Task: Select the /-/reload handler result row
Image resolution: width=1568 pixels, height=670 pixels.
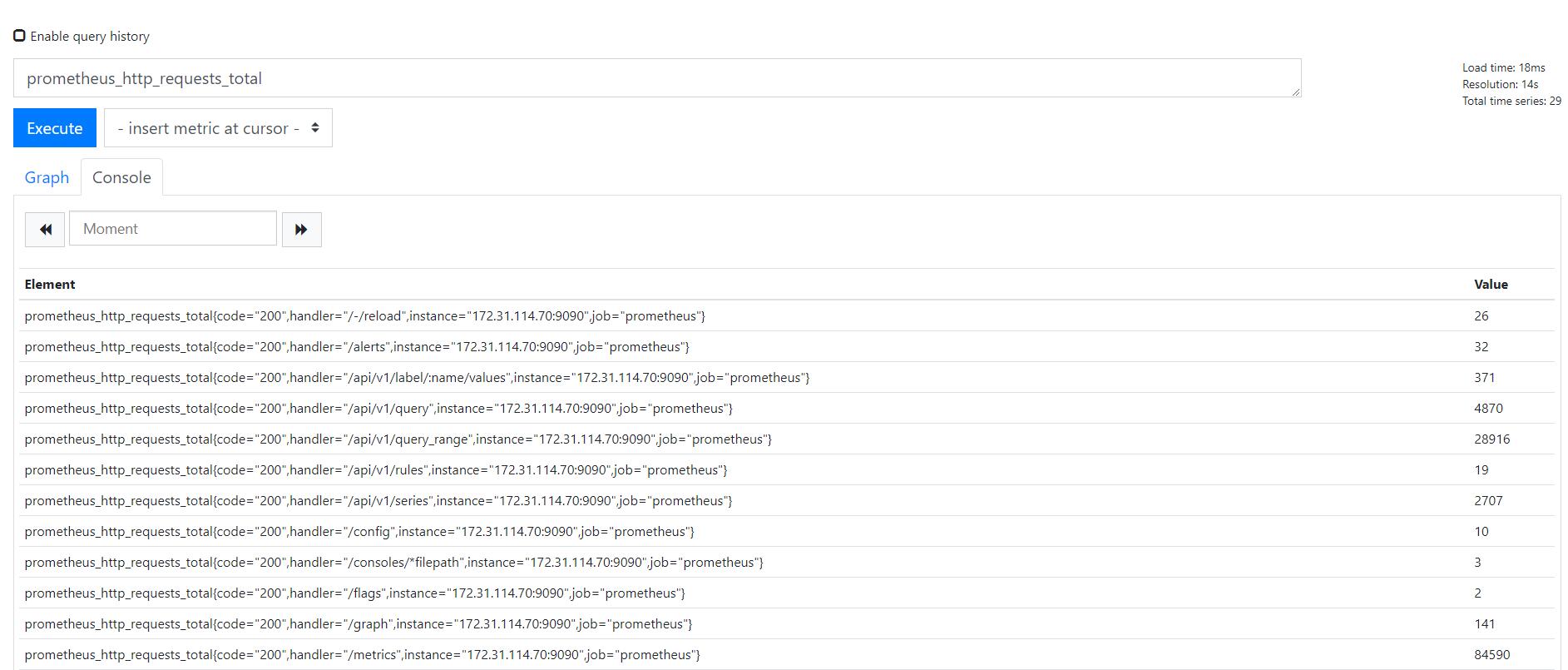Action: (x=364, y=316)
